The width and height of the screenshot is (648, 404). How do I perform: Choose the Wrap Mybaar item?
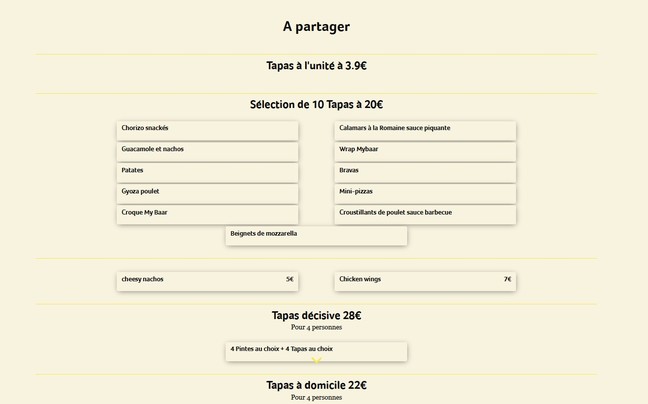(425, 151)
